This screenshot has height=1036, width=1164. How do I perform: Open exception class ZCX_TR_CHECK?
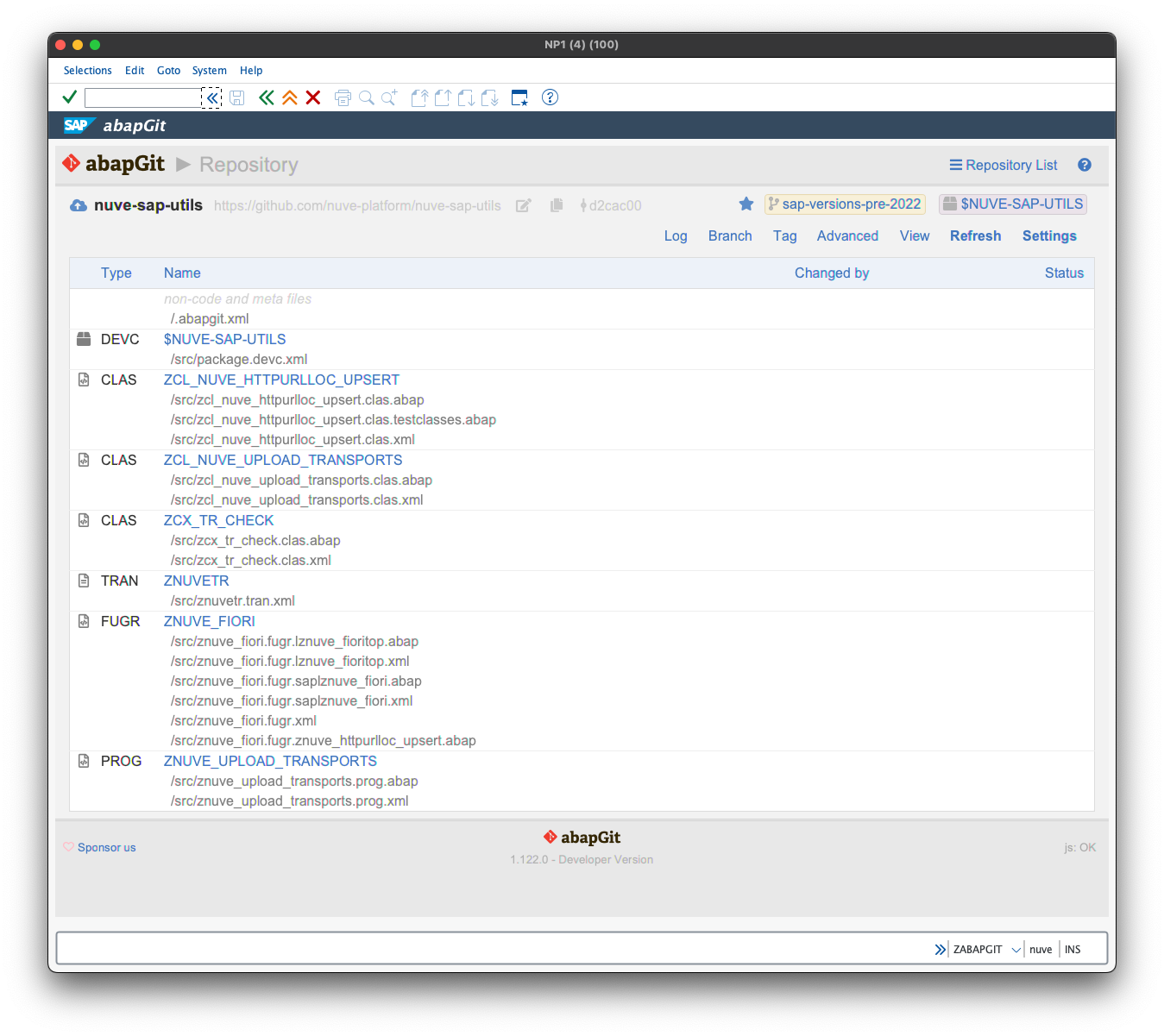[x=218, y=521]
